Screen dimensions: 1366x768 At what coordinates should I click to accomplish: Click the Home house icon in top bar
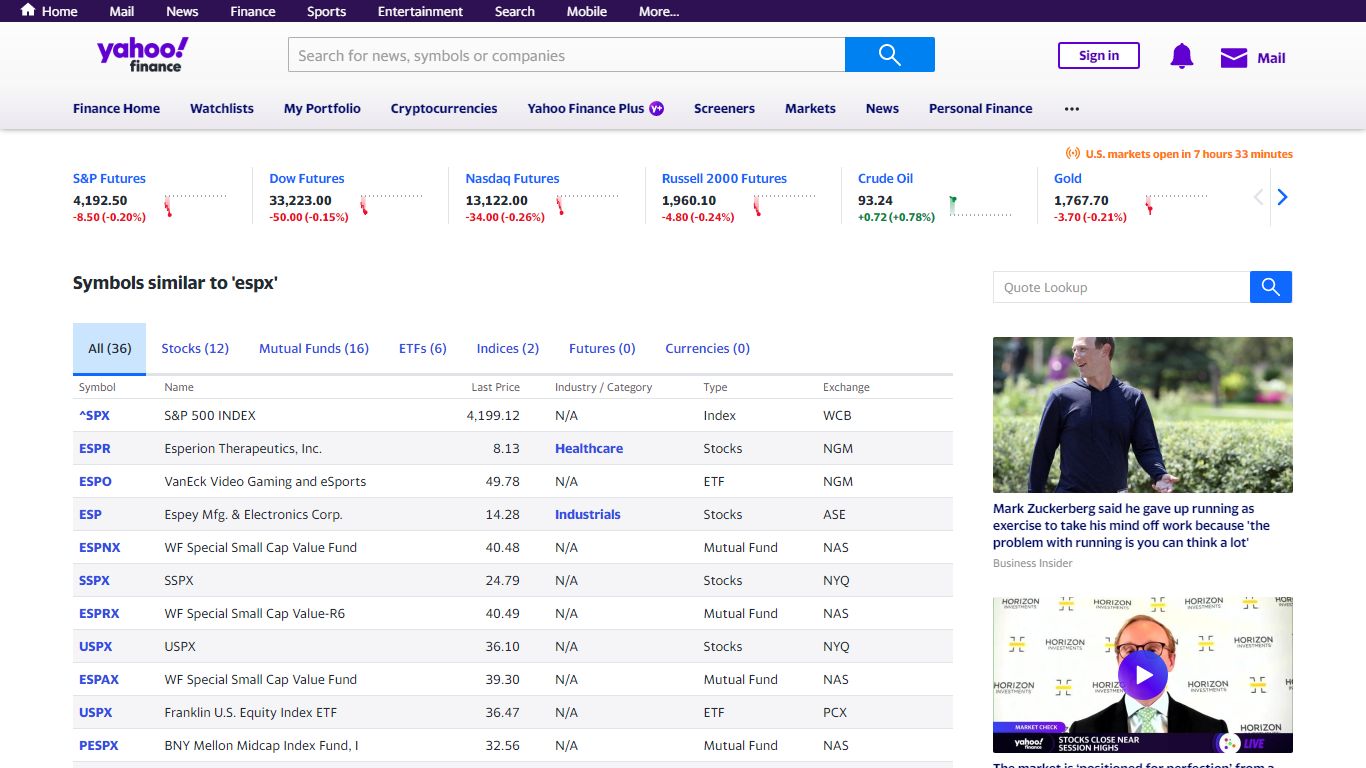tap(28, 10)
